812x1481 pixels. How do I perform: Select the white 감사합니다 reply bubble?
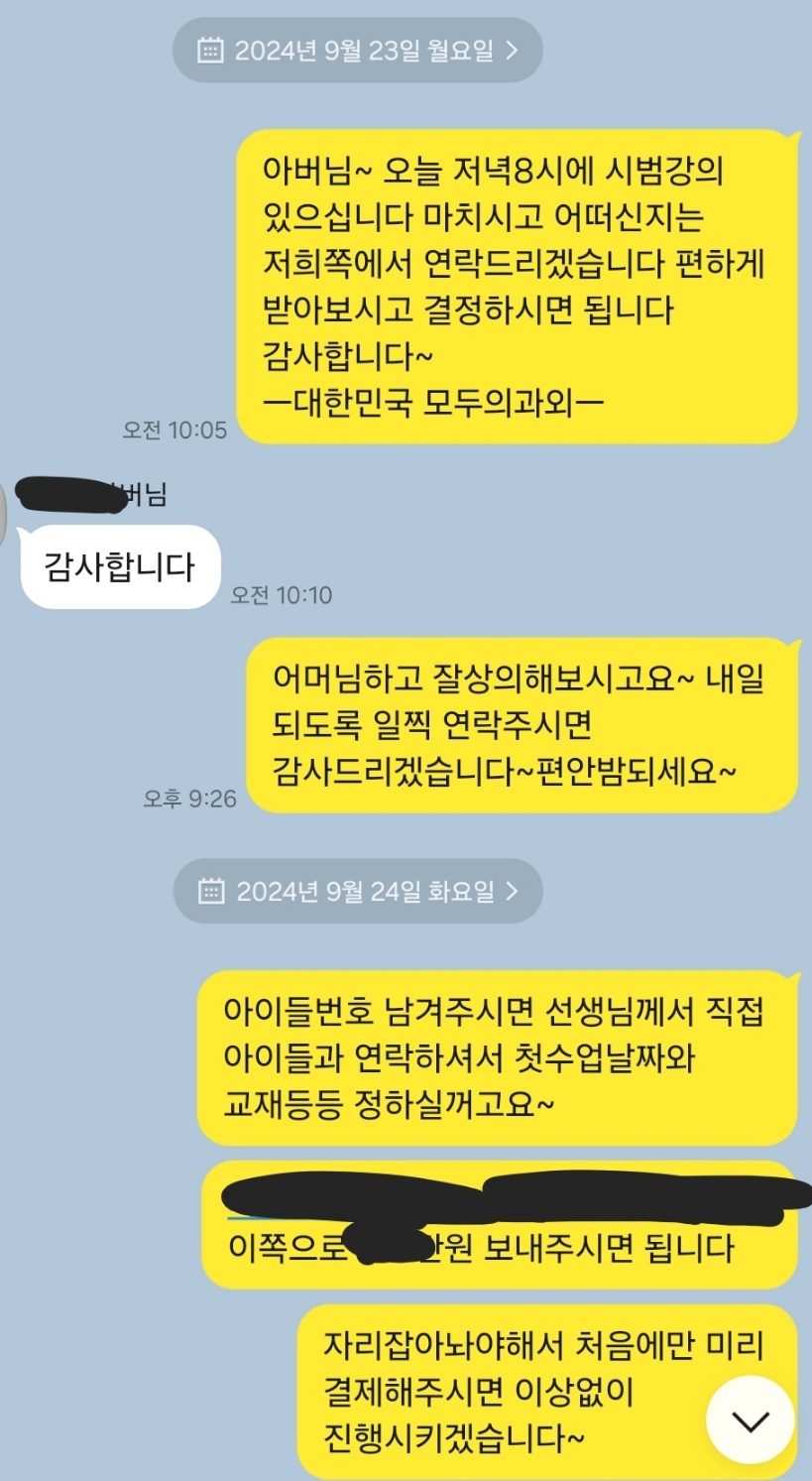[x=119, y=566]
